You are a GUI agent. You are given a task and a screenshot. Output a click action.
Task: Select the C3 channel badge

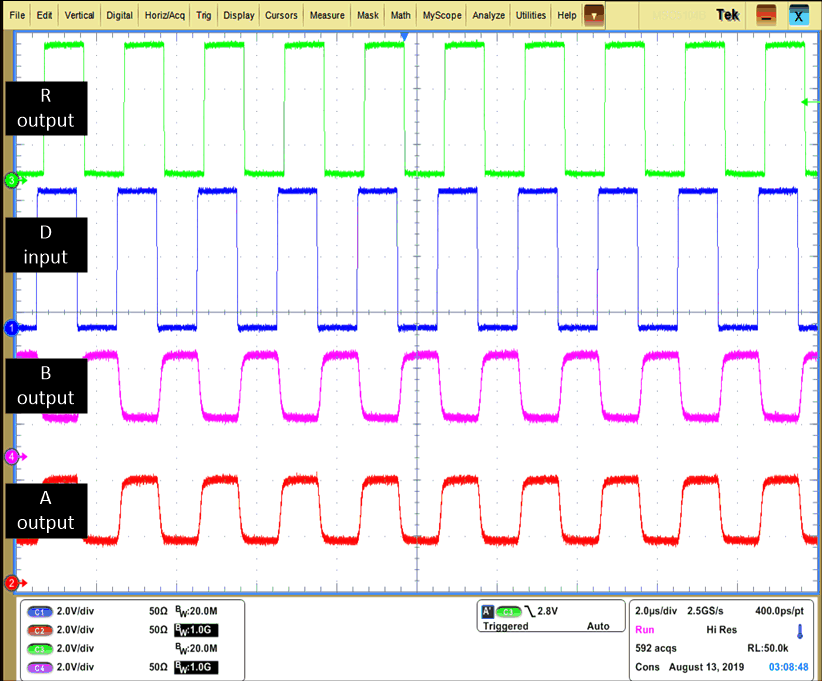coord(38,648)
